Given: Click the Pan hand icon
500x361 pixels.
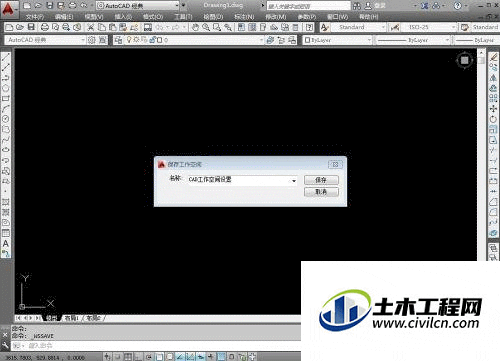Looking at the screenshot, I should click(195, 27).
